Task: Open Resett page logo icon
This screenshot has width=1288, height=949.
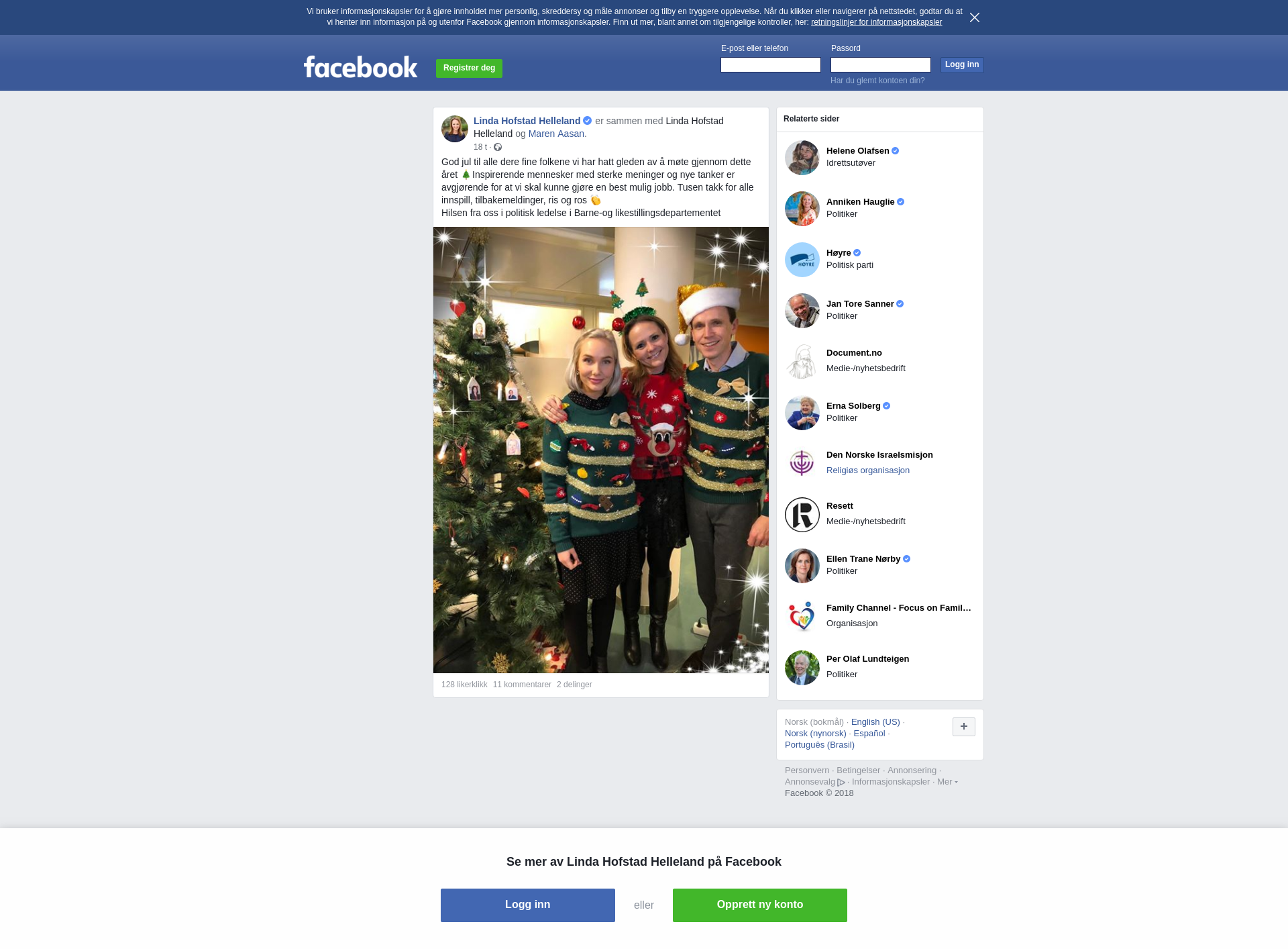Action: pyautogui.click(x=802, y=515)
